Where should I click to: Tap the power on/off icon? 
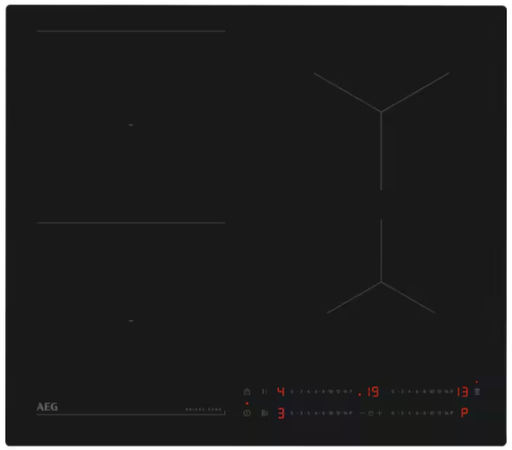247,413
